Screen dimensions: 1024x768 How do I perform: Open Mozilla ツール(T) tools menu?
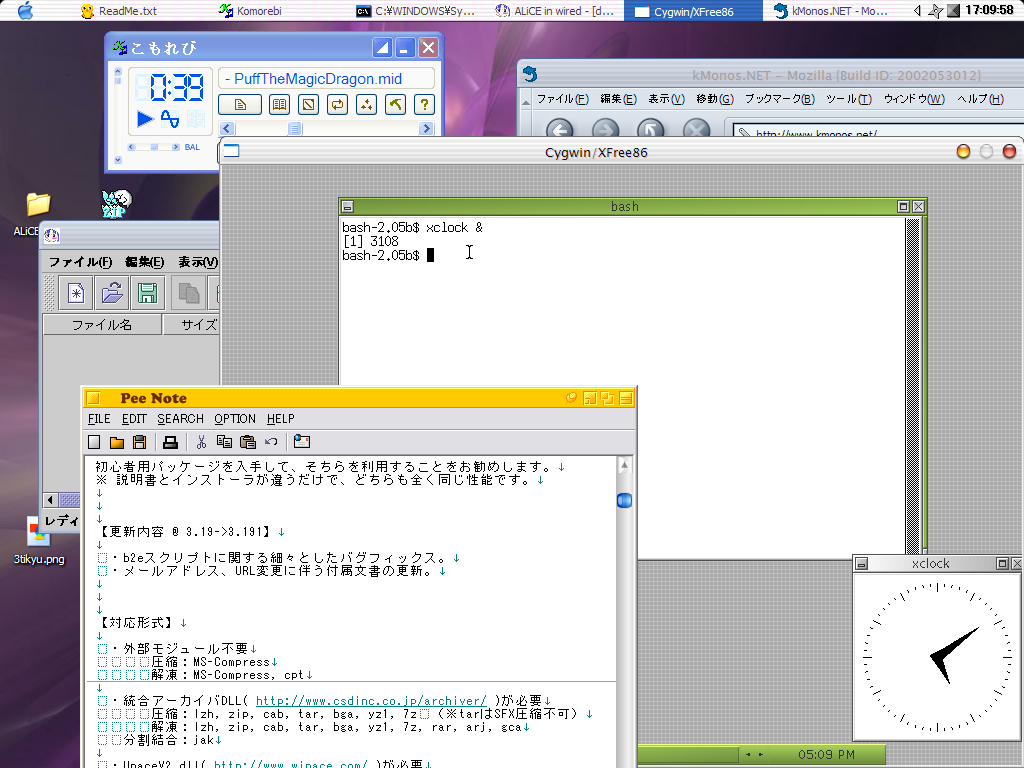849,99
